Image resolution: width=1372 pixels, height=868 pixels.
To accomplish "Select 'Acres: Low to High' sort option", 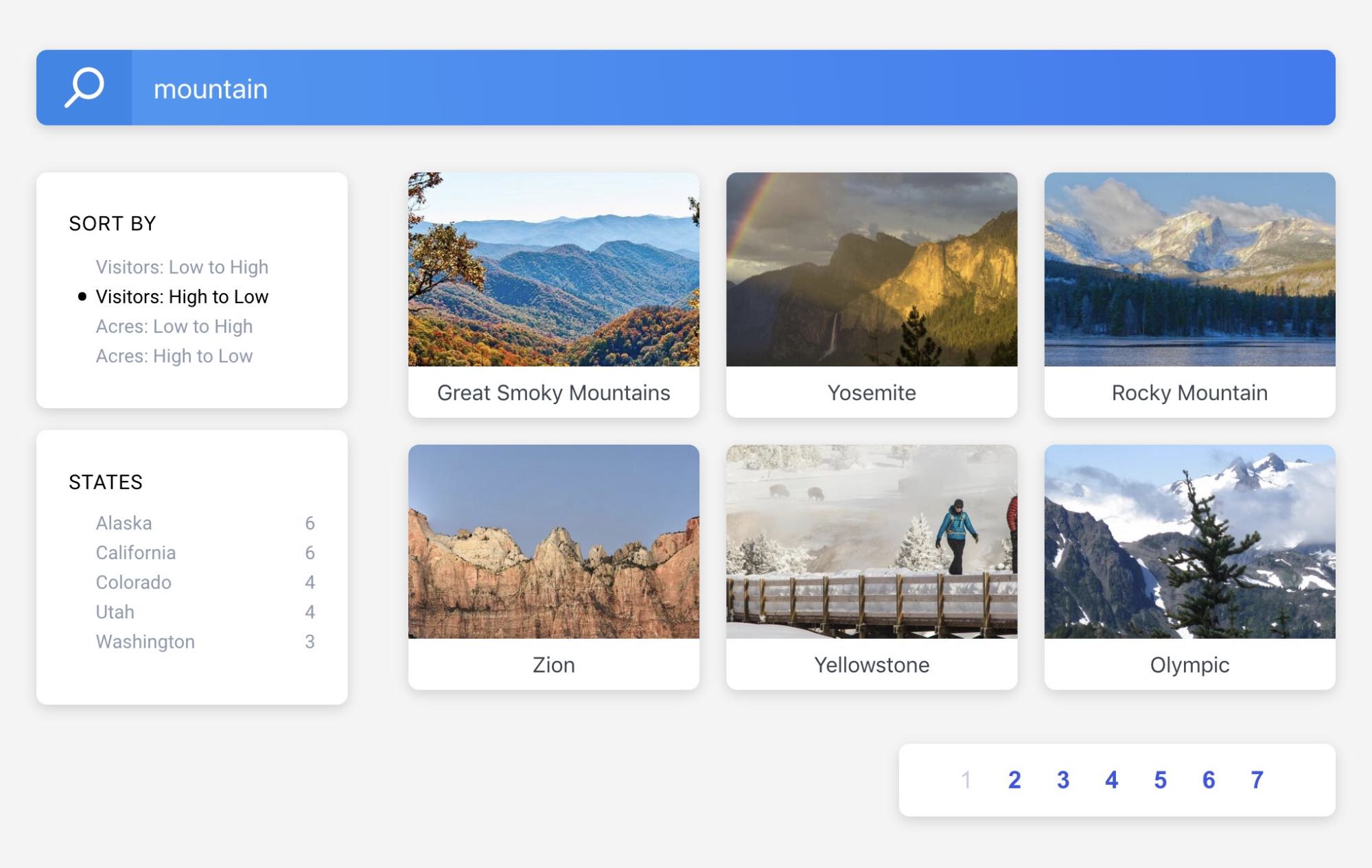I will click(x=173, y=326).
